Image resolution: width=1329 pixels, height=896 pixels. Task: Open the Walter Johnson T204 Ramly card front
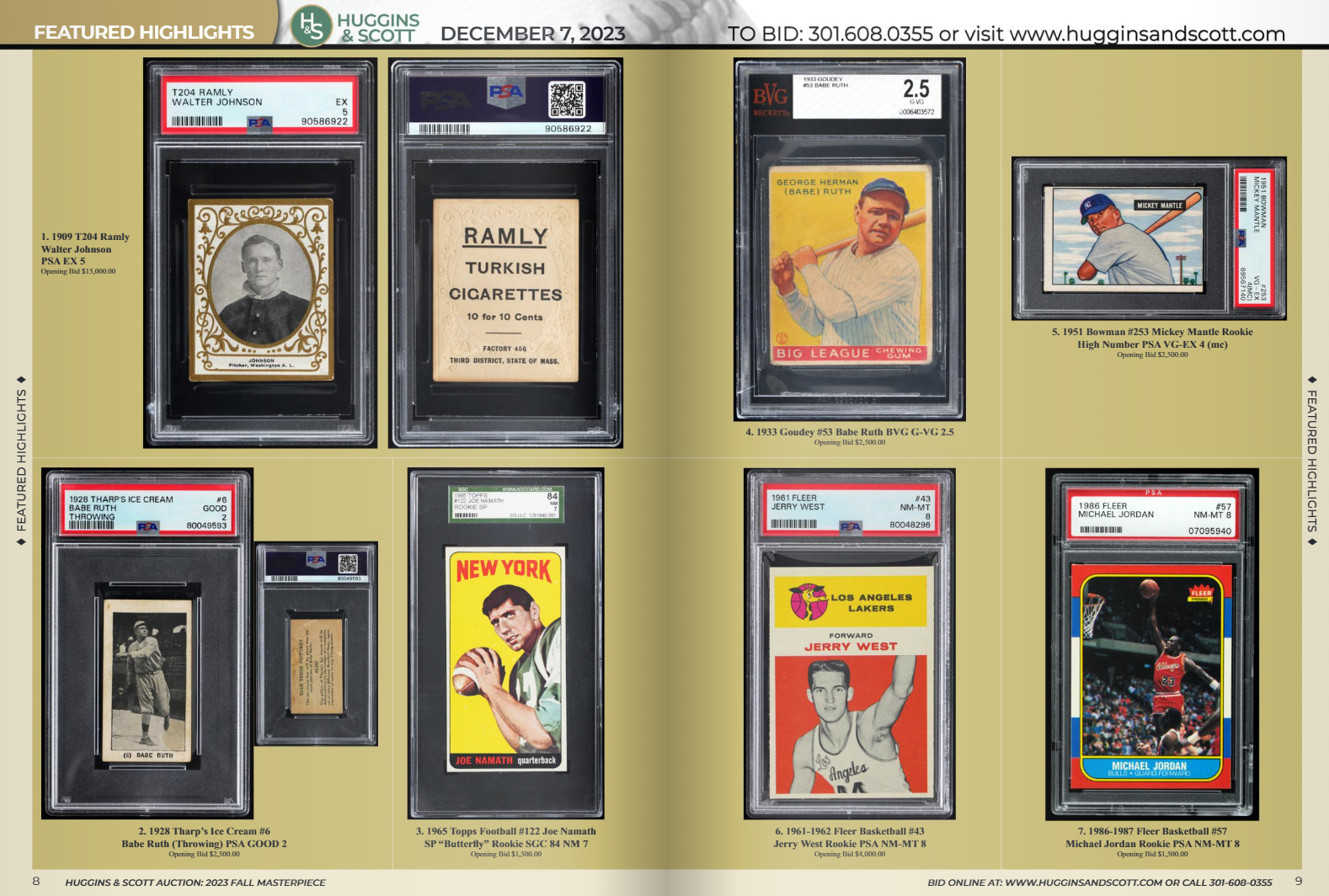(x=260, y=290)
